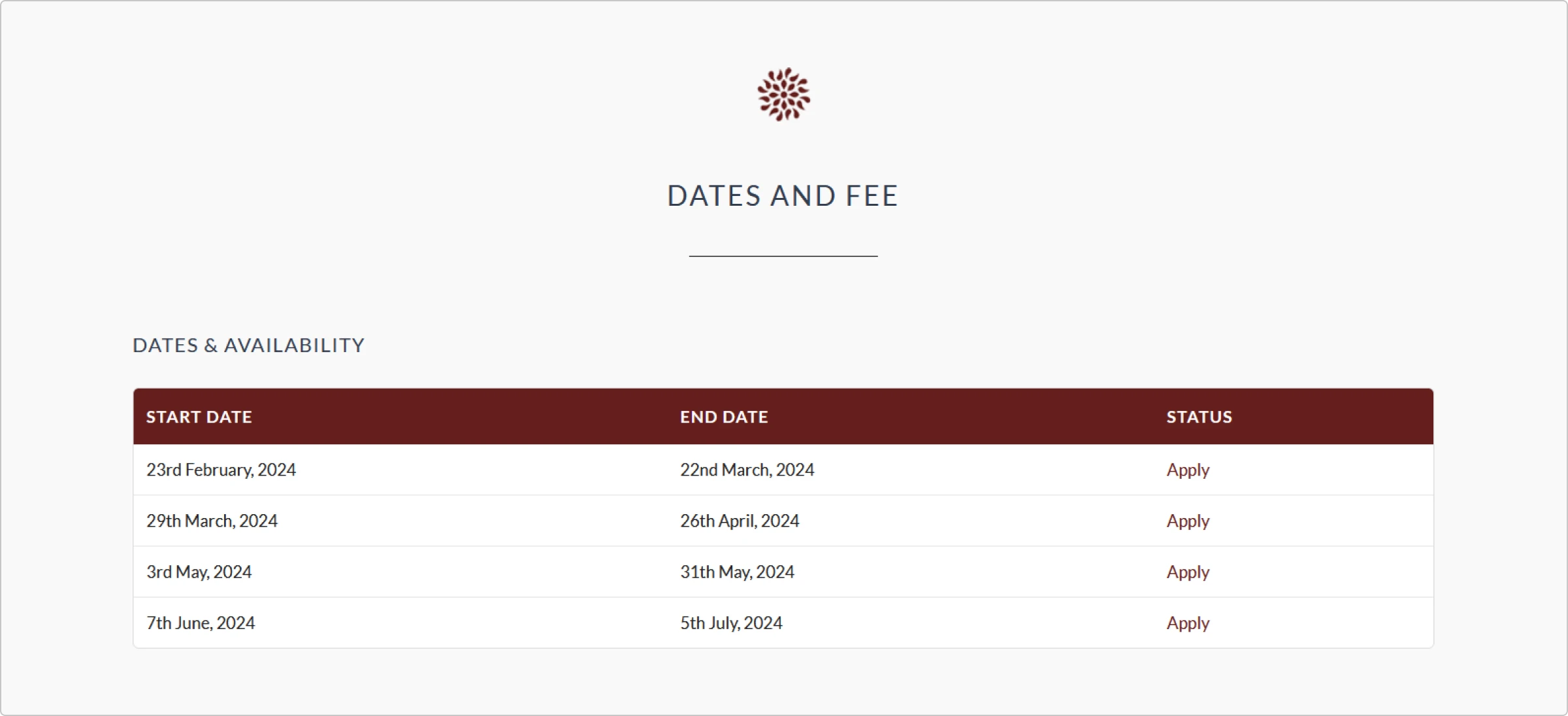Screen dimensions: 1568x716
Task: Select the STATUS column header
Action: coord(1200,417)
